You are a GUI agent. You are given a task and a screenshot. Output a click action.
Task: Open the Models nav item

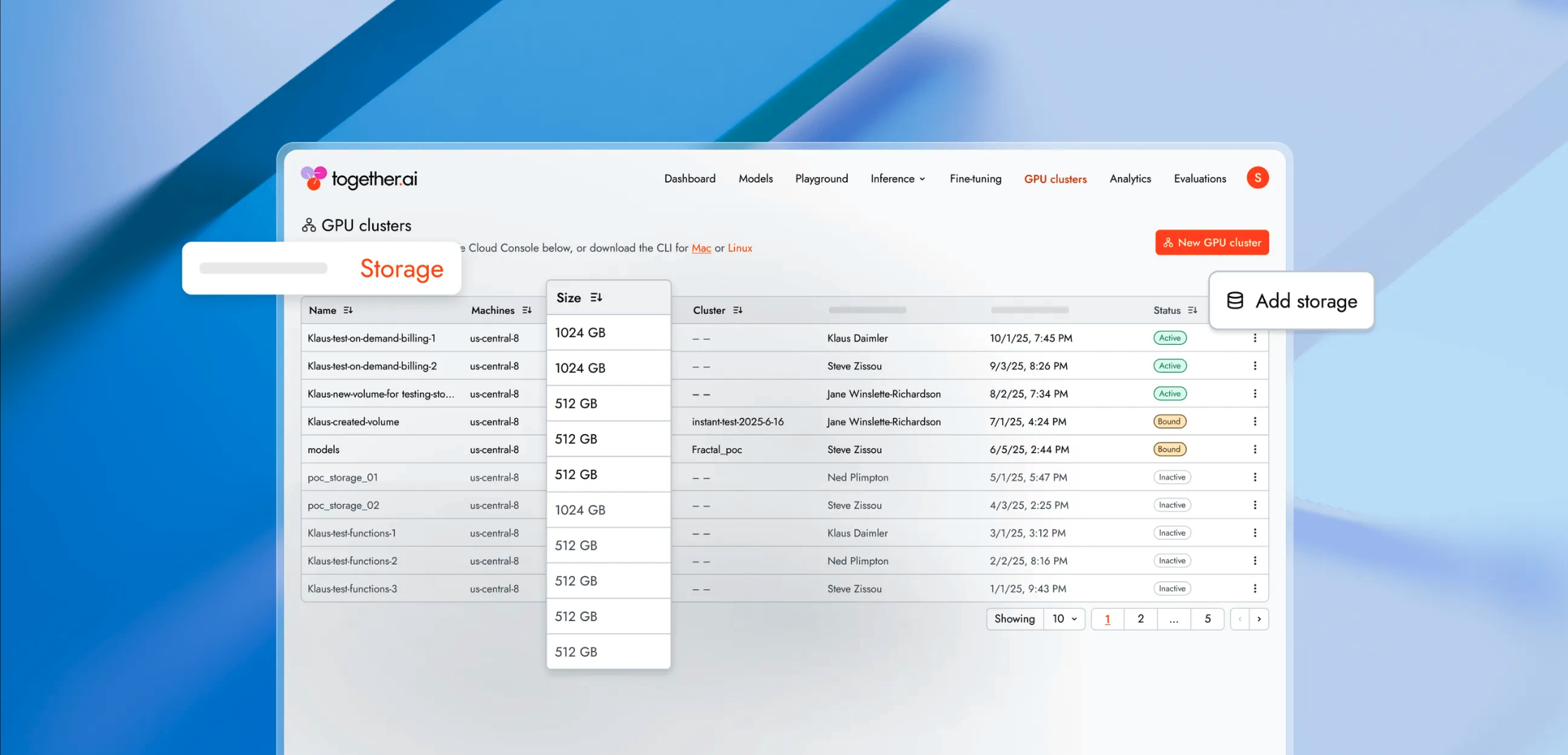tap(755, 179)
